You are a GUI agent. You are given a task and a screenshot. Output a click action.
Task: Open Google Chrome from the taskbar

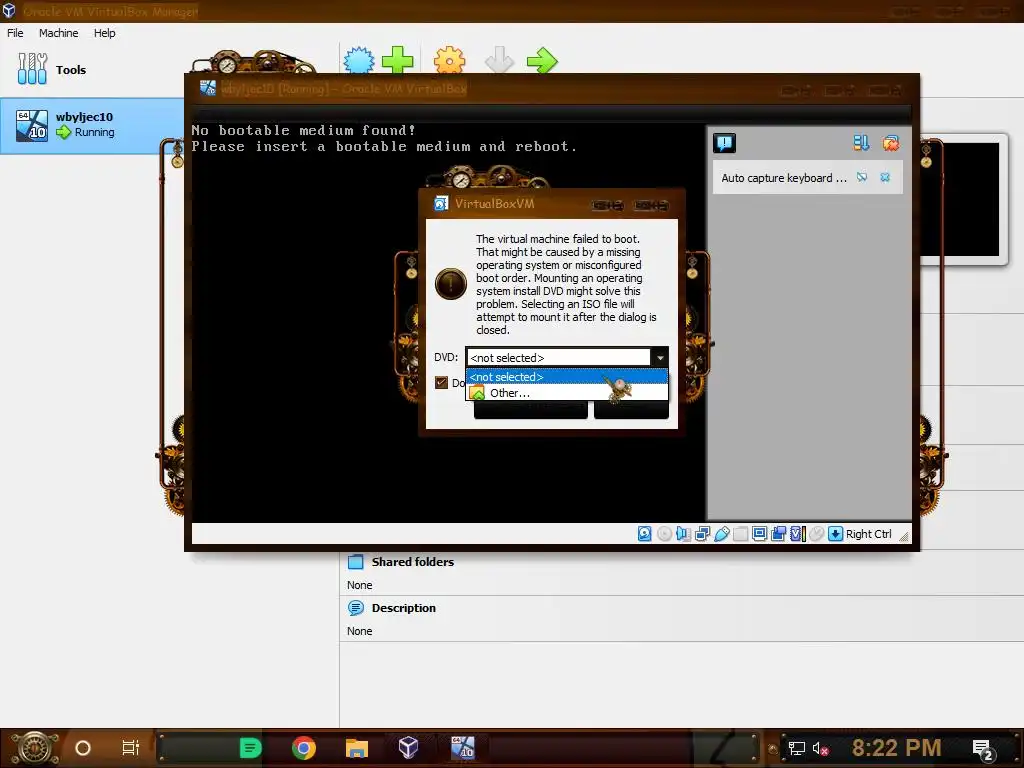pyautogui.click(x=304, y=748)
